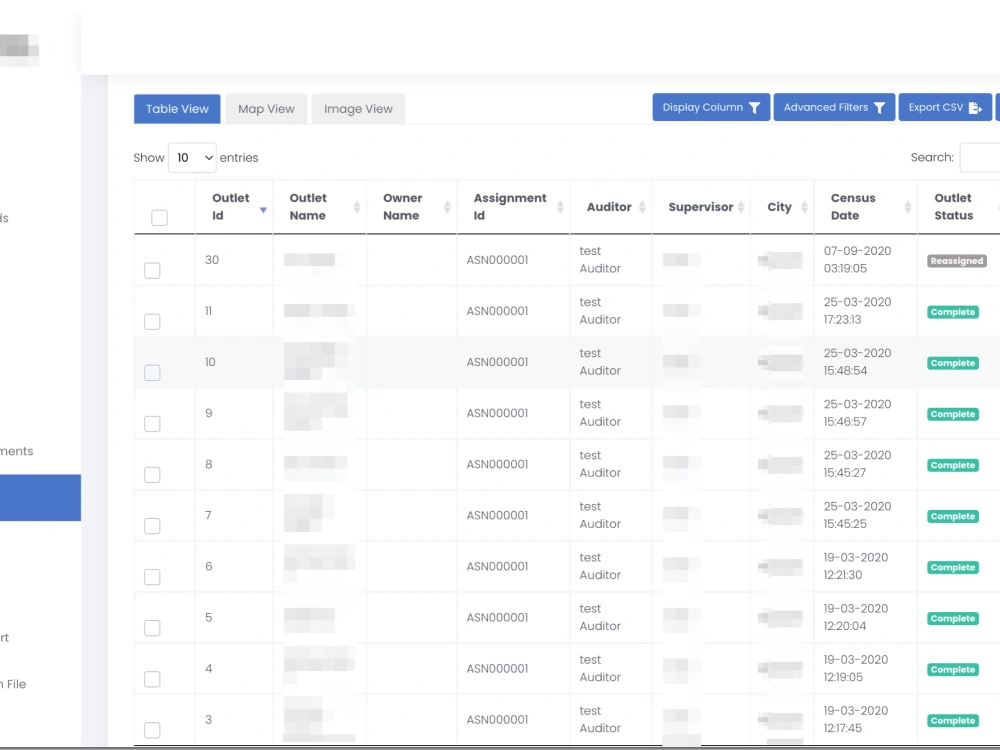Viewport: 1000px width, 750px height.
Task: Open Advanced Filters
Action: pyautogui.click(x=834, y=107)
